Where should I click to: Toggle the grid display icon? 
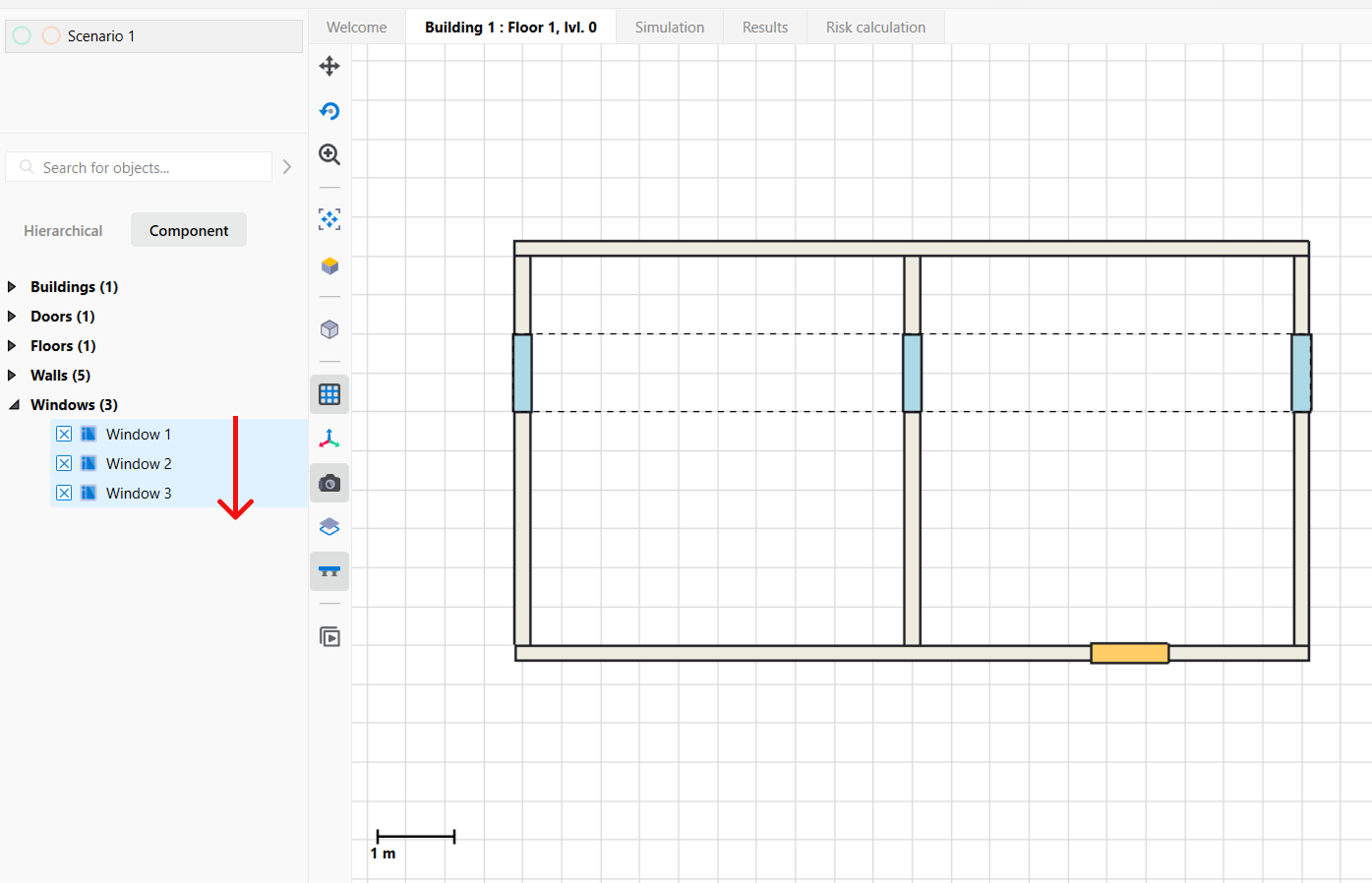(329, 394)
